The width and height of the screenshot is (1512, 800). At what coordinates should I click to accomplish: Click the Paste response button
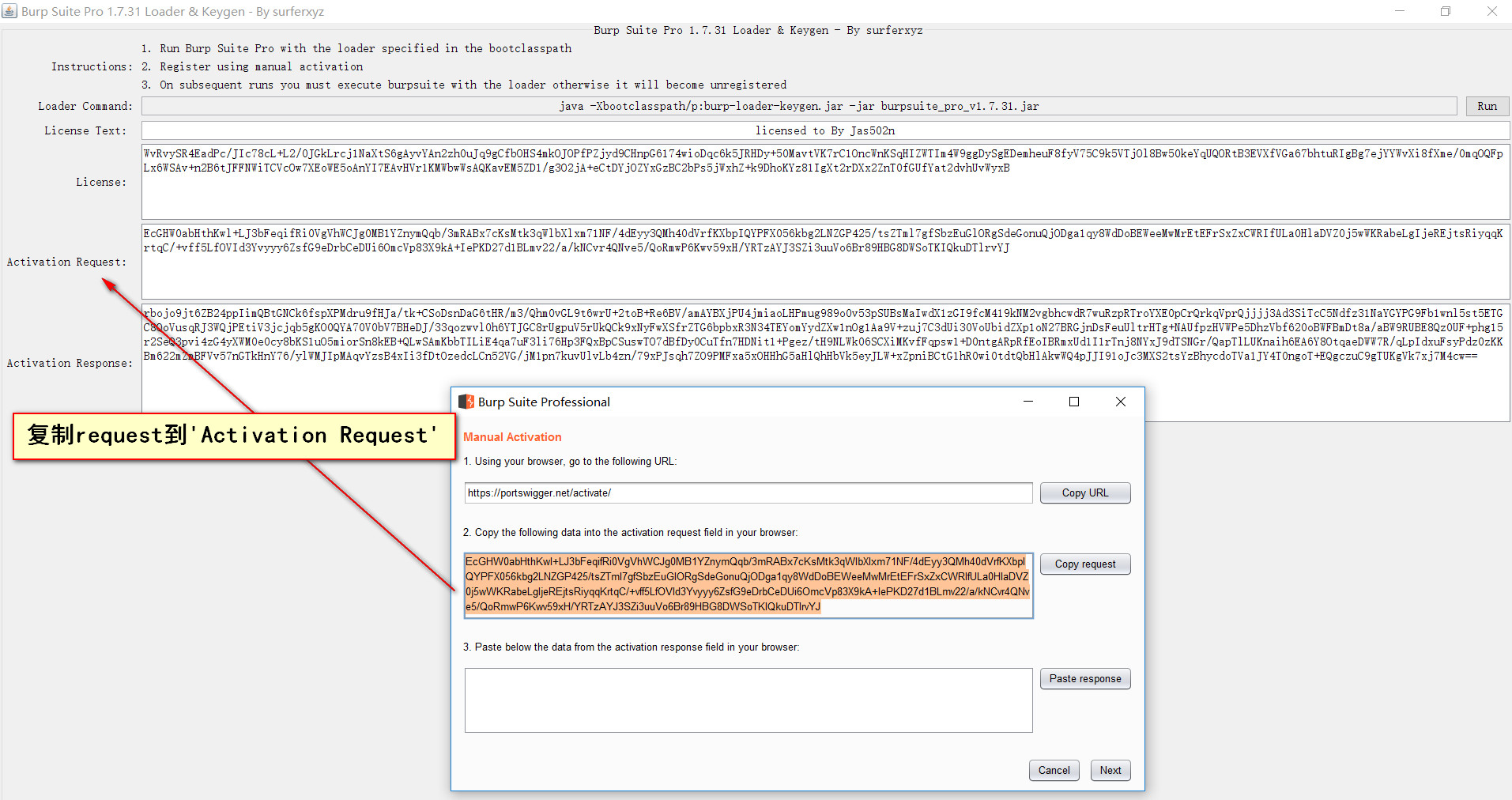click(1085, 678)
